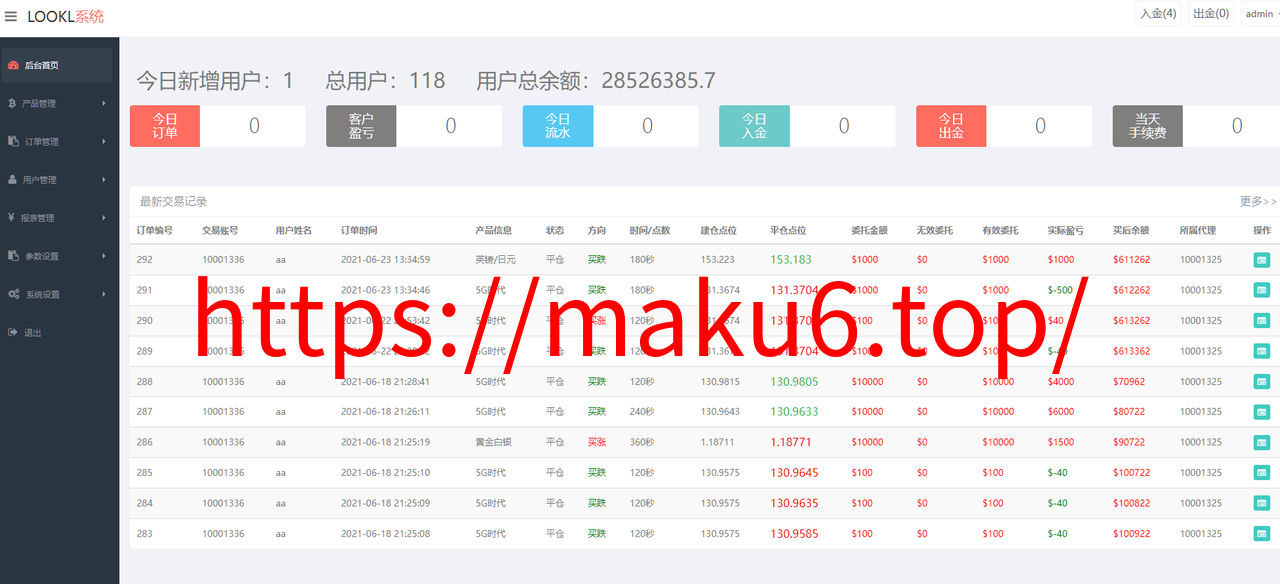Viewport: 1280px width, 584px height.
Task: Click 最新交易记录 panel heading
Action: [x=173, y=201]
